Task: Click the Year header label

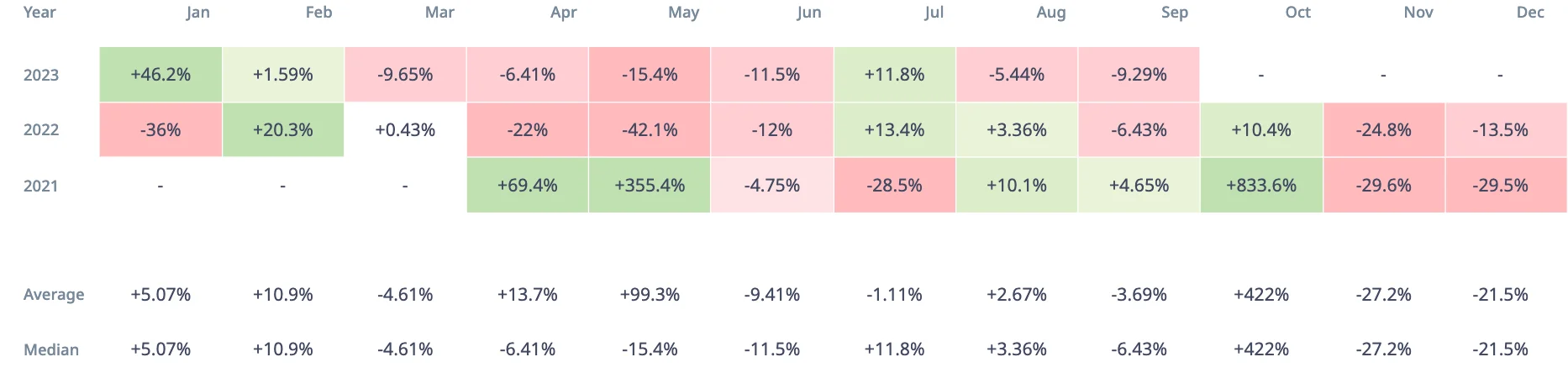Action: pyautogui.click(x=39, y=13)
